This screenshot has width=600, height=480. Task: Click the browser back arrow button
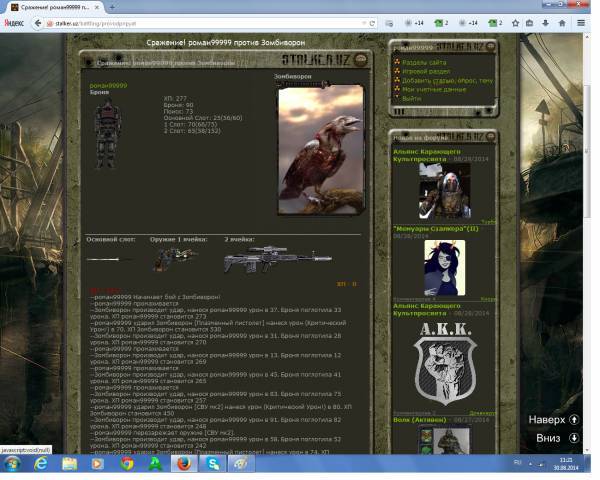point(38,23)
